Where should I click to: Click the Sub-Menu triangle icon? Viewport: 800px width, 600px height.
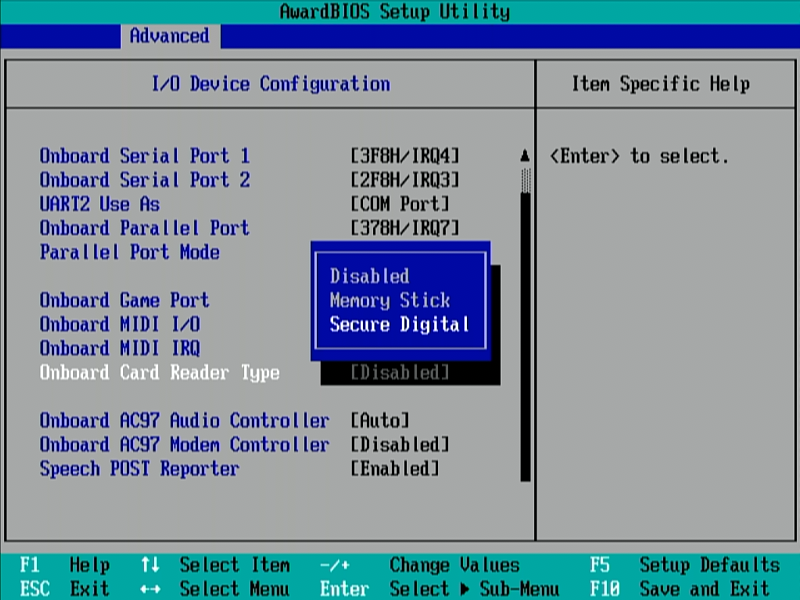(x=465, y=589)
